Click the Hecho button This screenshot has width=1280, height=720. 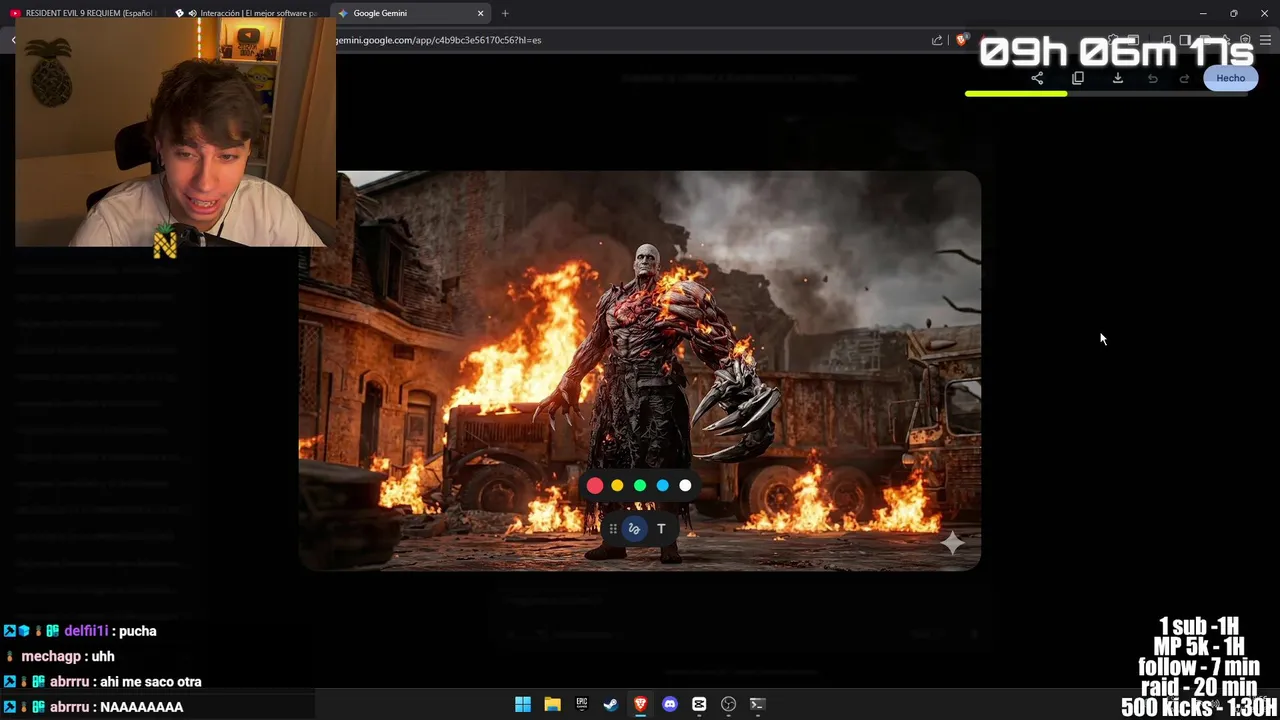click(x=1231, y=78)
